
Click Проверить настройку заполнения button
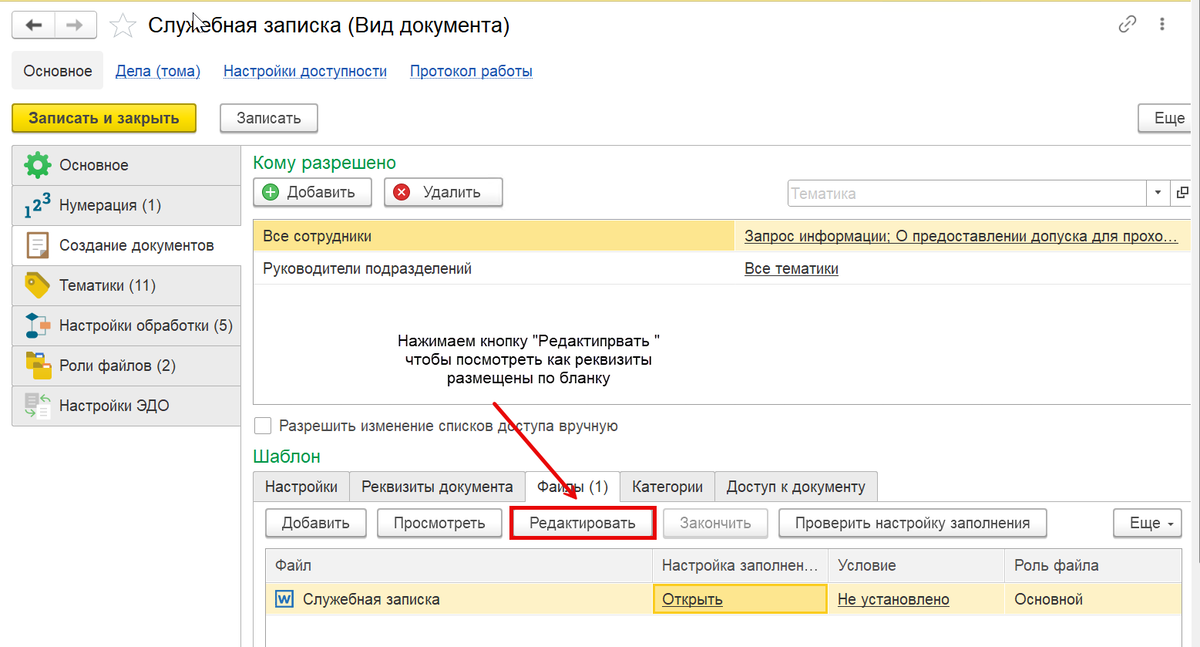[x=913, y=522]
